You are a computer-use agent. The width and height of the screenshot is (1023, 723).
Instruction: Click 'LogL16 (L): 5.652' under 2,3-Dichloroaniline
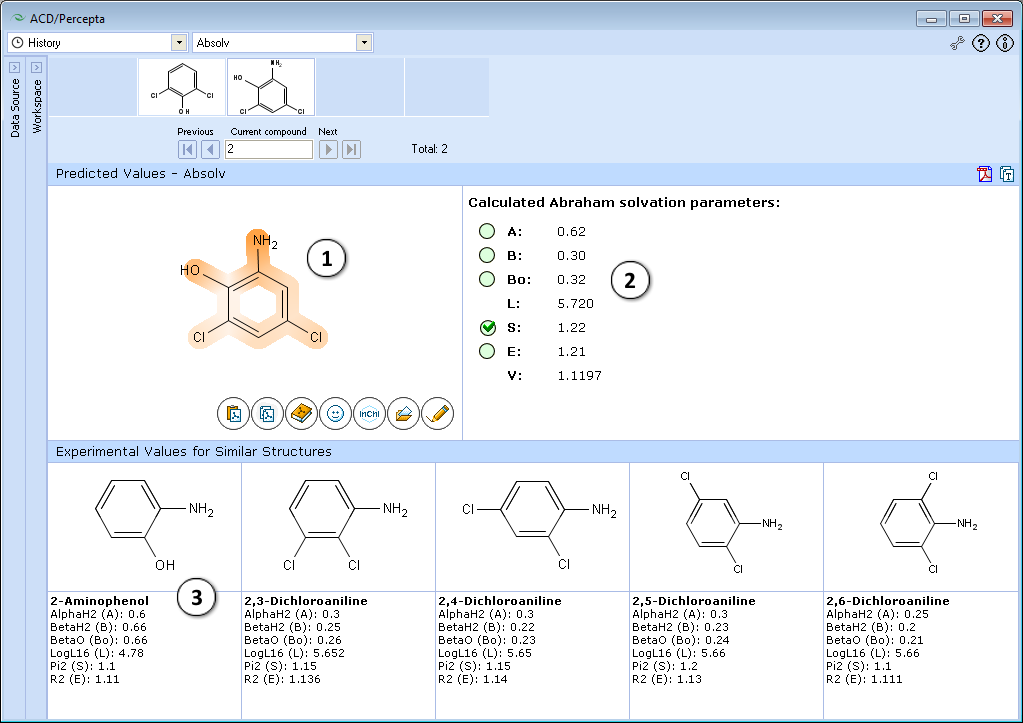pos(294,653)
